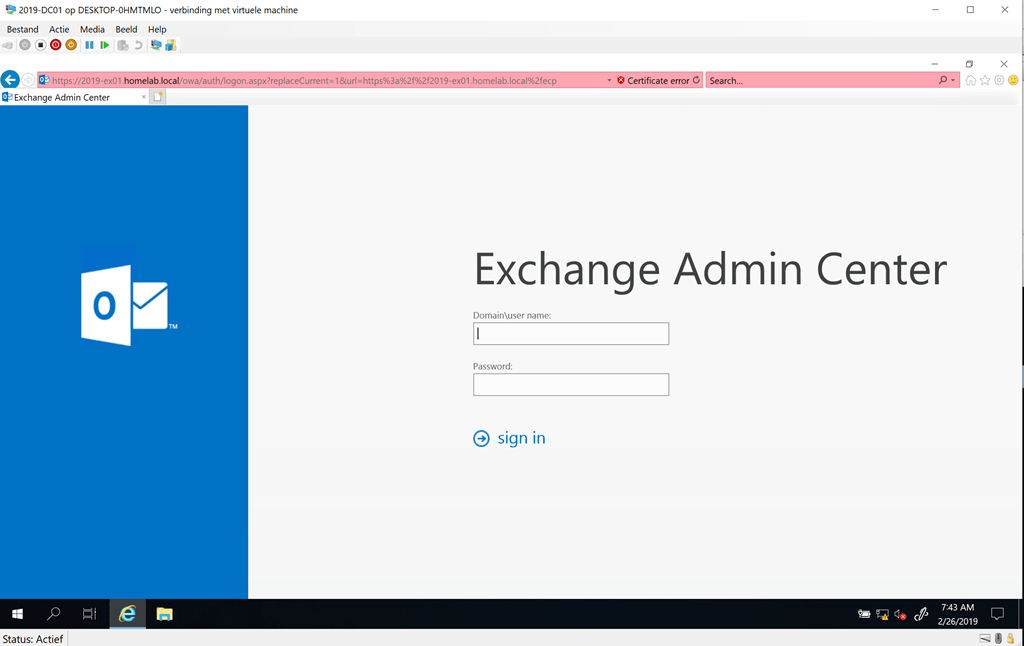
Task: Open Internet Explorer's Tools gear icon
Action: (999, 80)
